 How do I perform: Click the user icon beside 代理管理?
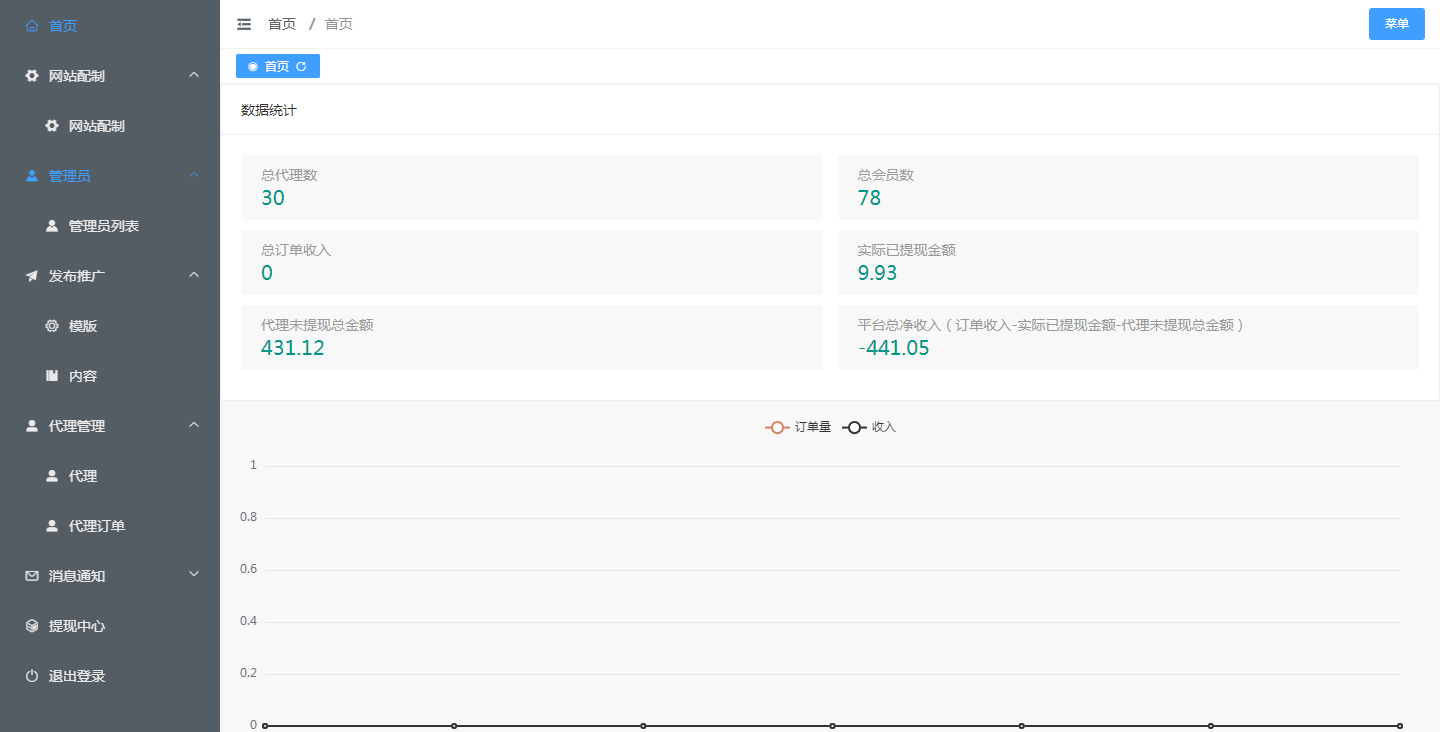[x=32, y=426]
